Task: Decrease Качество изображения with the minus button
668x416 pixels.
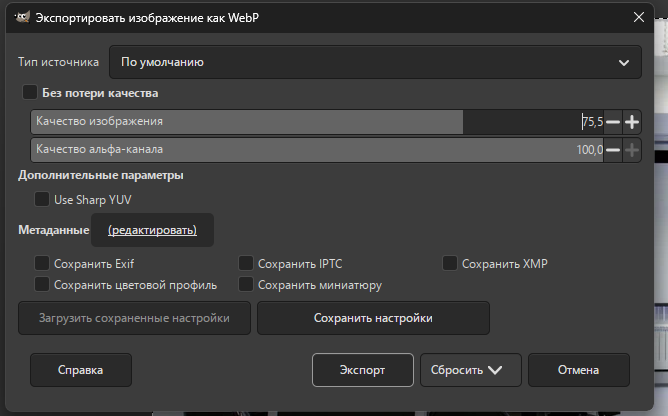Action: pyautogui.click(x=613, y=122)
